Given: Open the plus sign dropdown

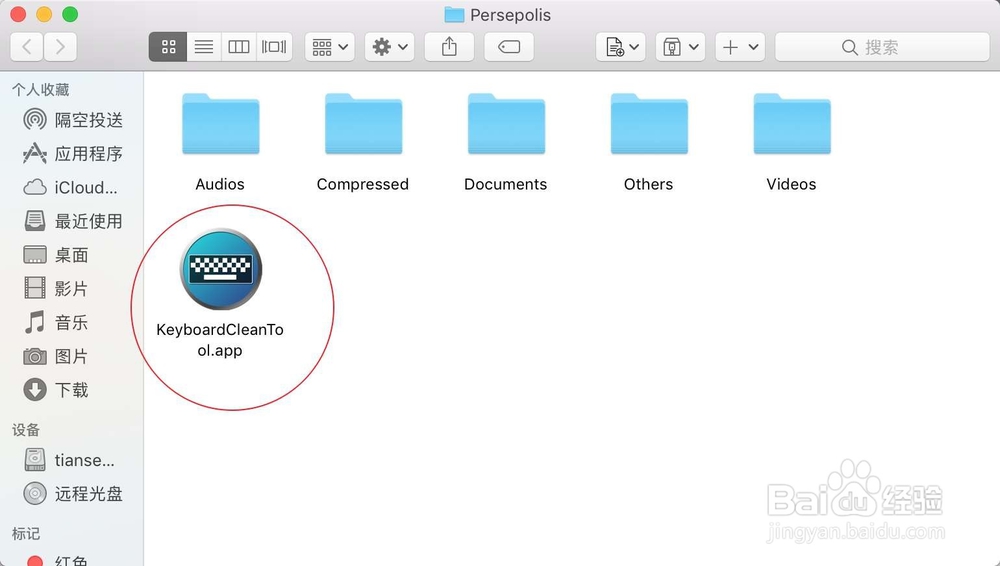Looking at the screenshot, I should [740, 47].
